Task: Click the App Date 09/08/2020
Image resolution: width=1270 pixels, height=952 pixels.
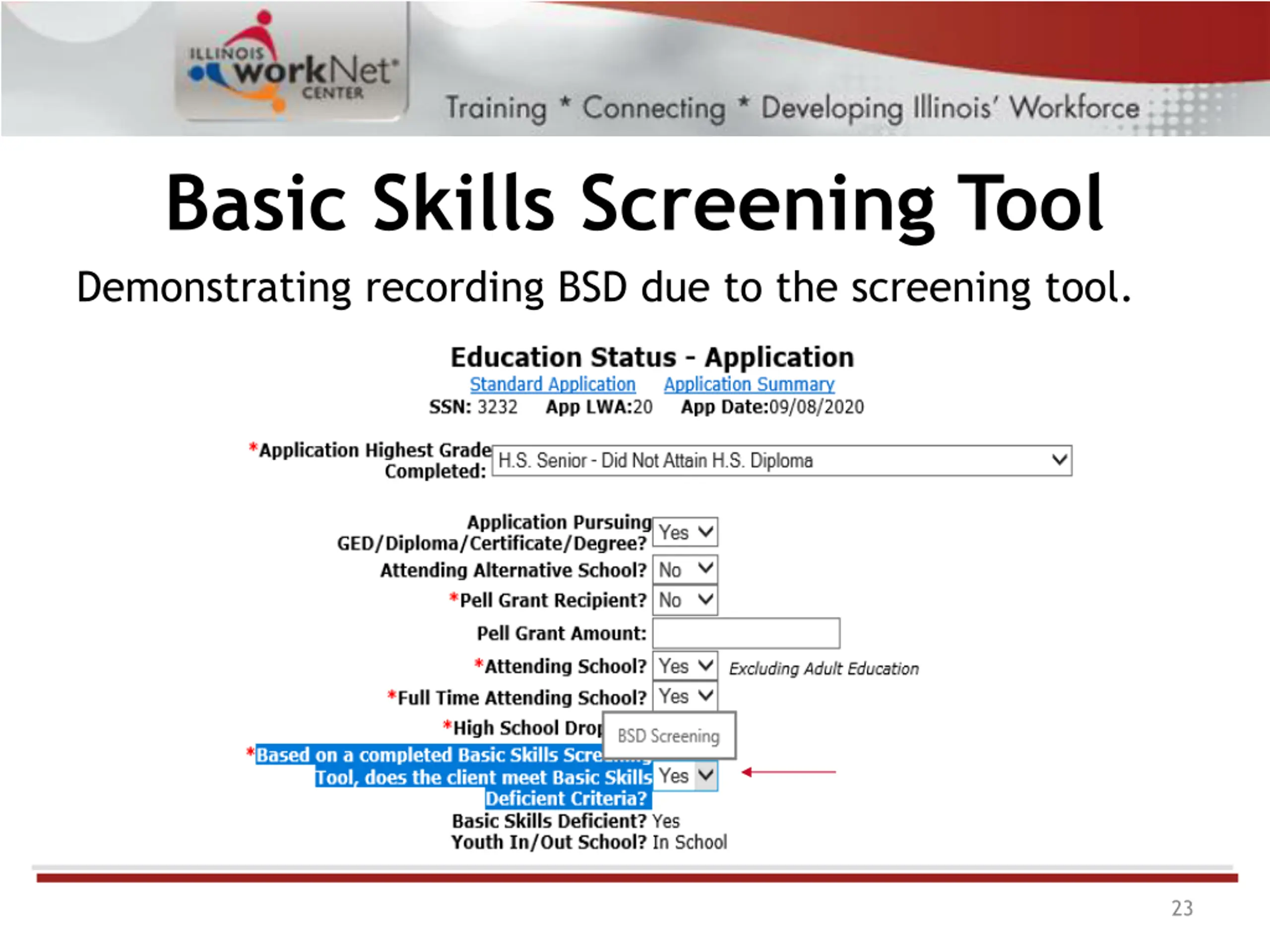Action: pyautogui.click(x=817, y=407)
